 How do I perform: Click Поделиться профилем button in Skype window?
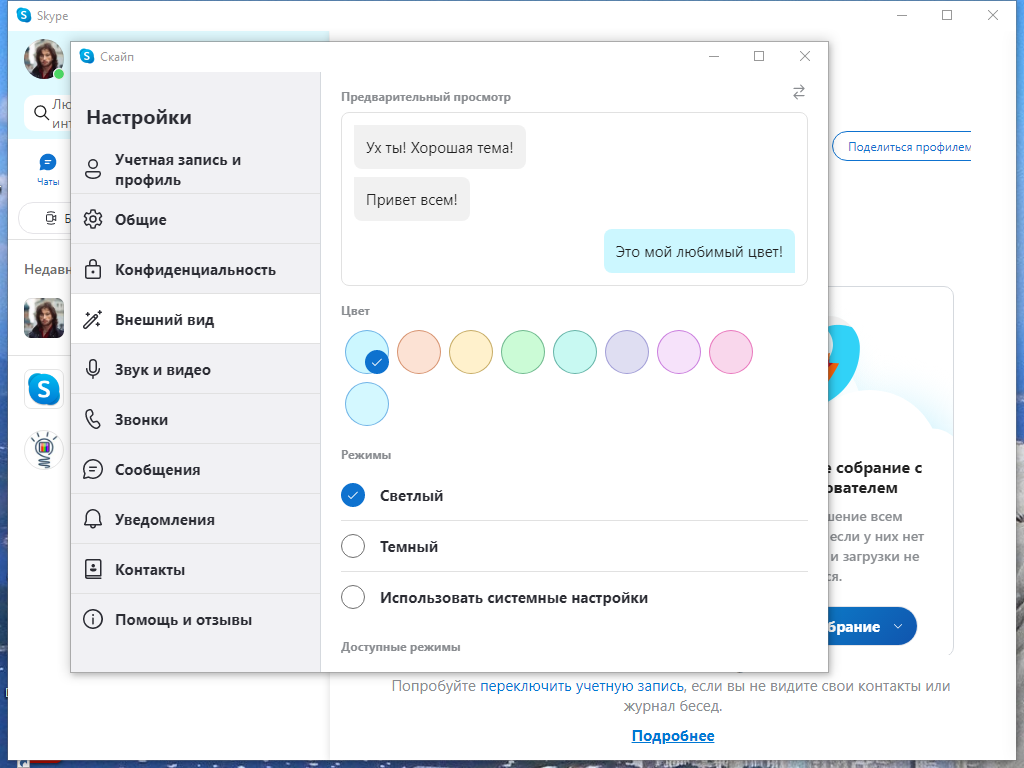click(903, 147)
